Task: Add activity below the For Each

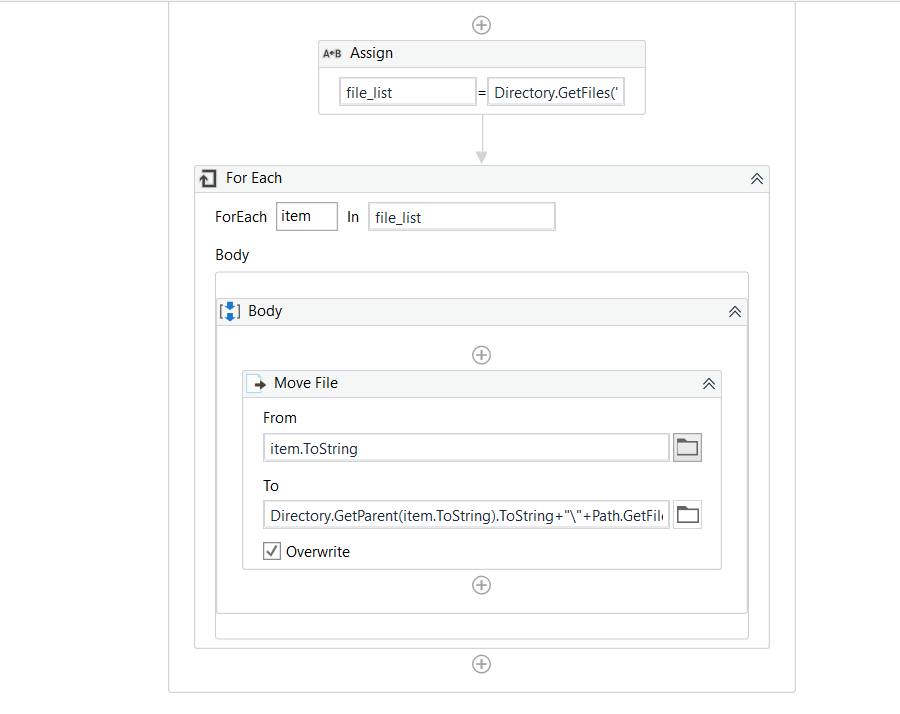Action: pyautogui.click(x=481, y=664)
